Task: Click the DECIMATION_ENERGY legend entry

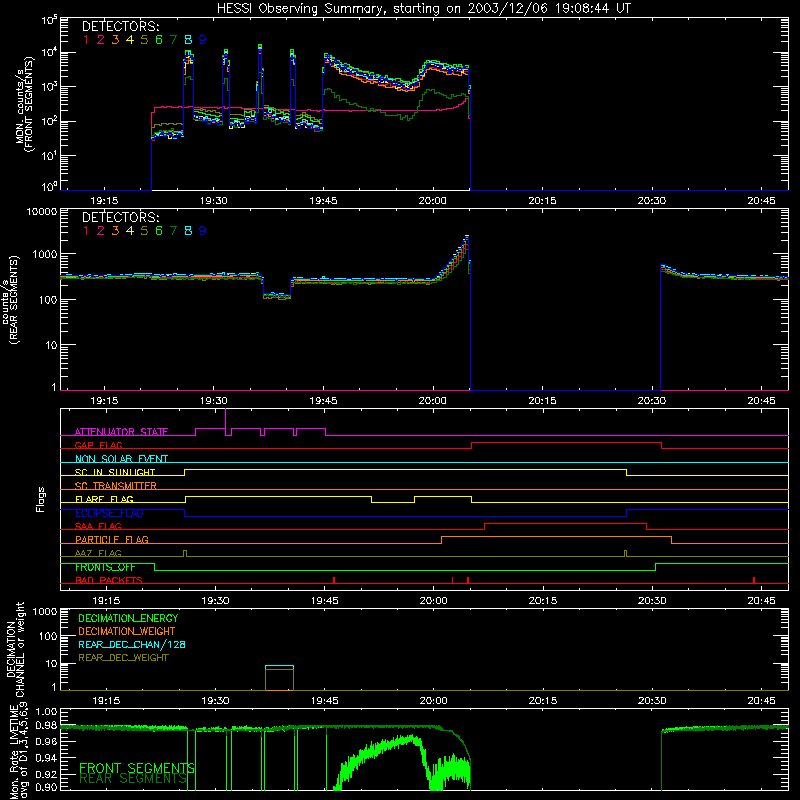Action: click(x=128, y=618)
